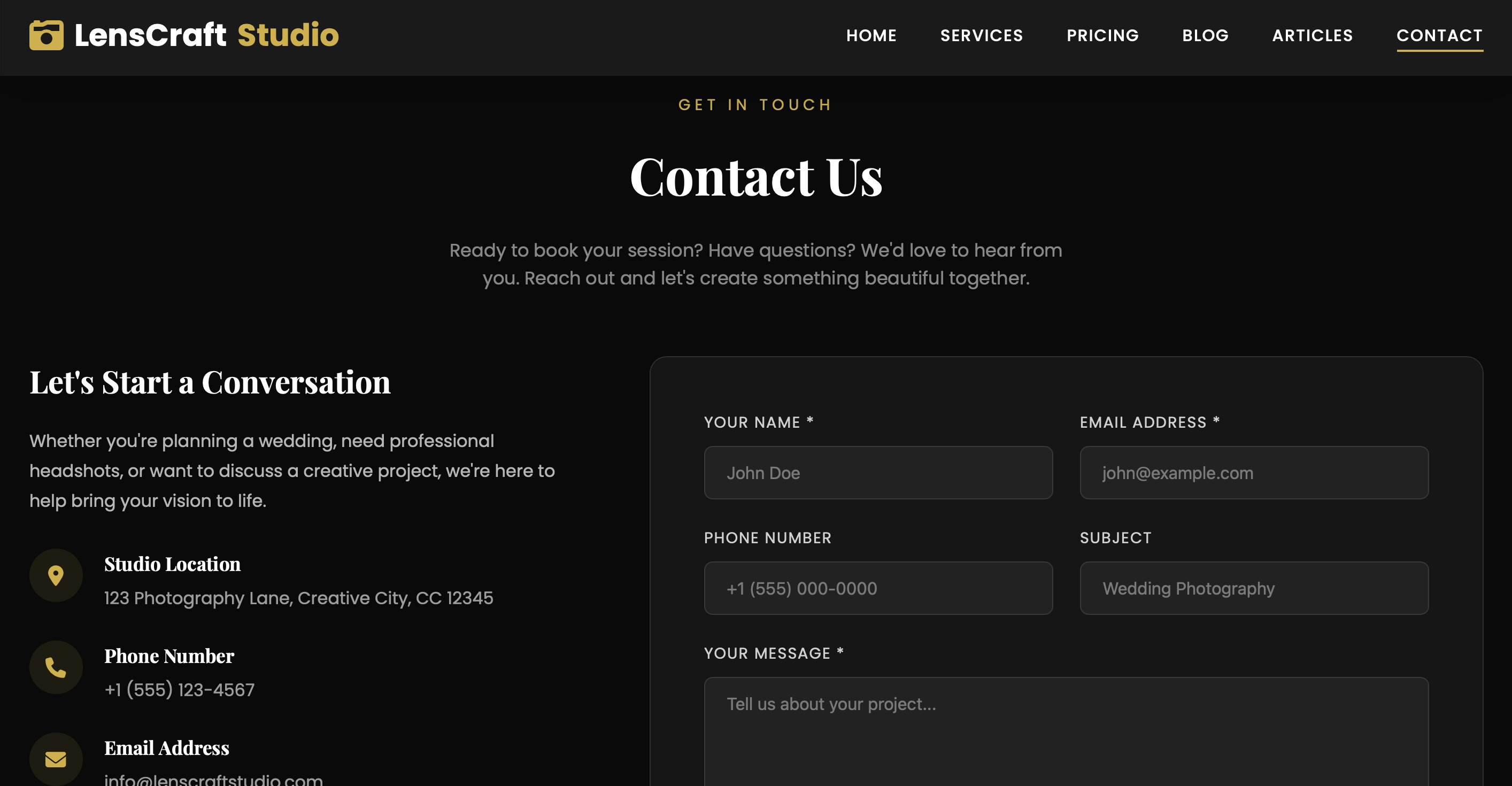The width and height of the screenshot is (1512, 786).
Task: Open the Blog section
Action: pyautogui.click(x=1205, y=36)
